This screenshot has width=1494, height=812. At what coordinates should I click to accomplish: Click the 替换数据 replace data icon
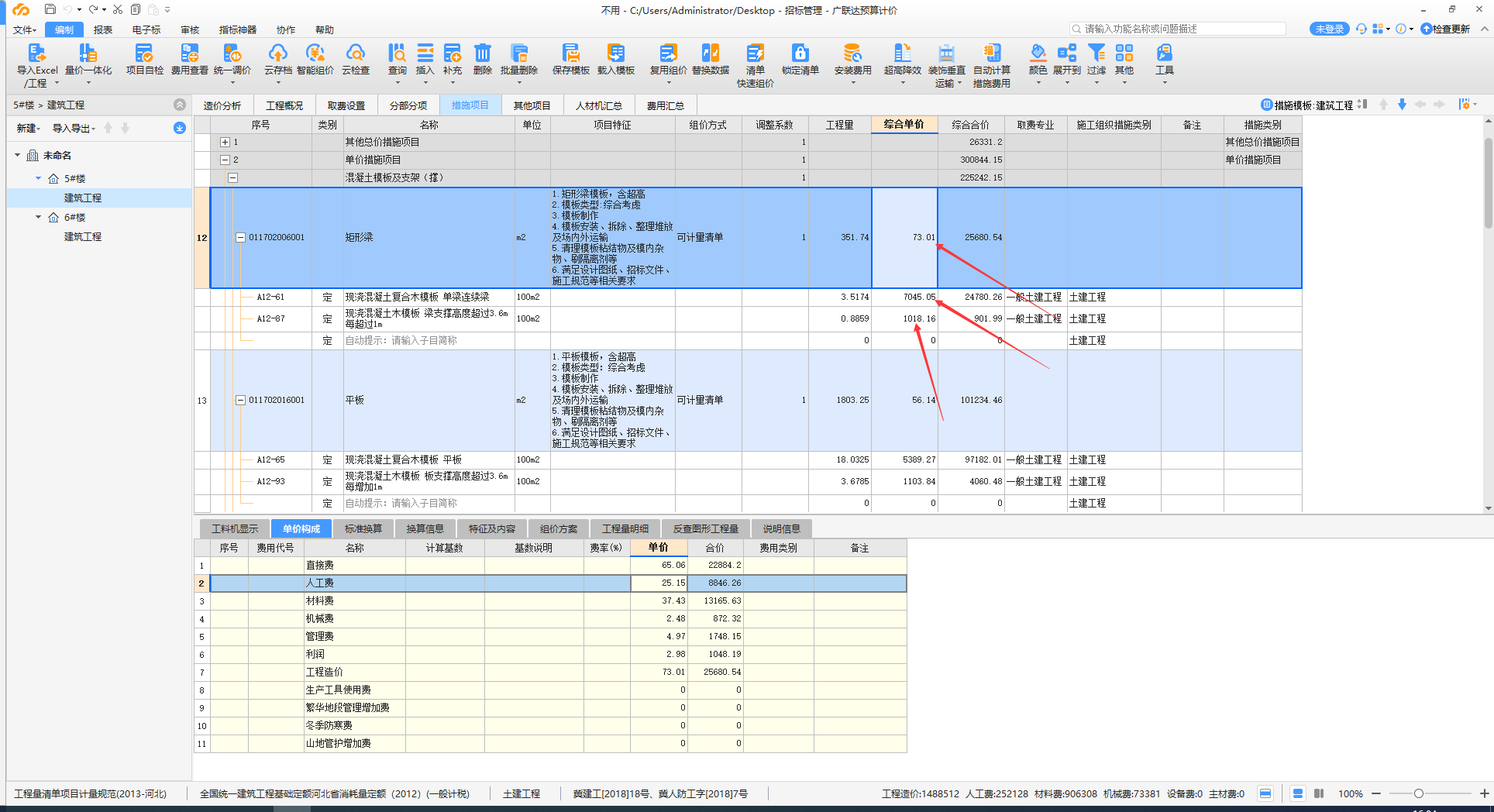[x=711, y=53]
